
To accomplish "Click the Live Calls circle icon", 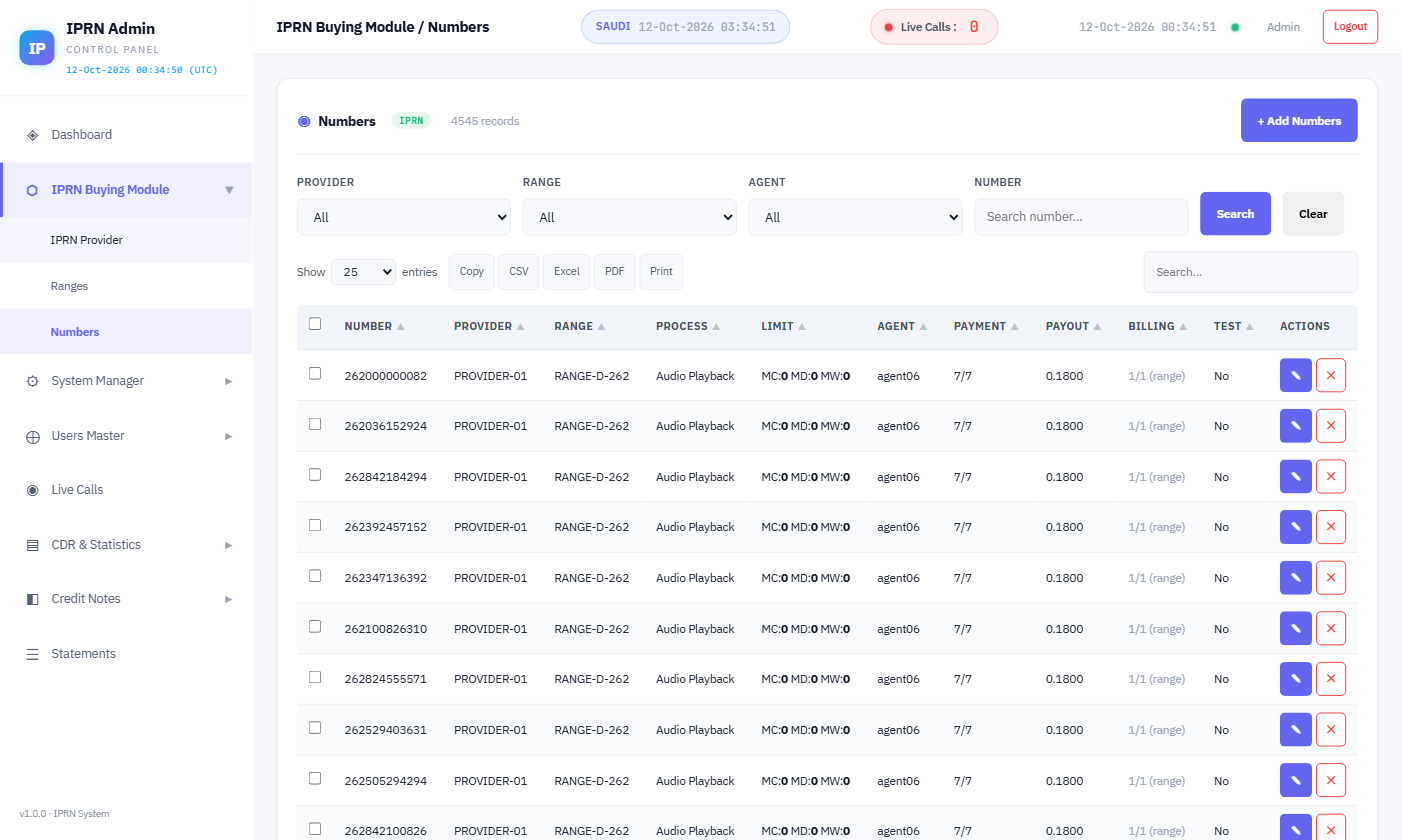I will click(32, 490).
